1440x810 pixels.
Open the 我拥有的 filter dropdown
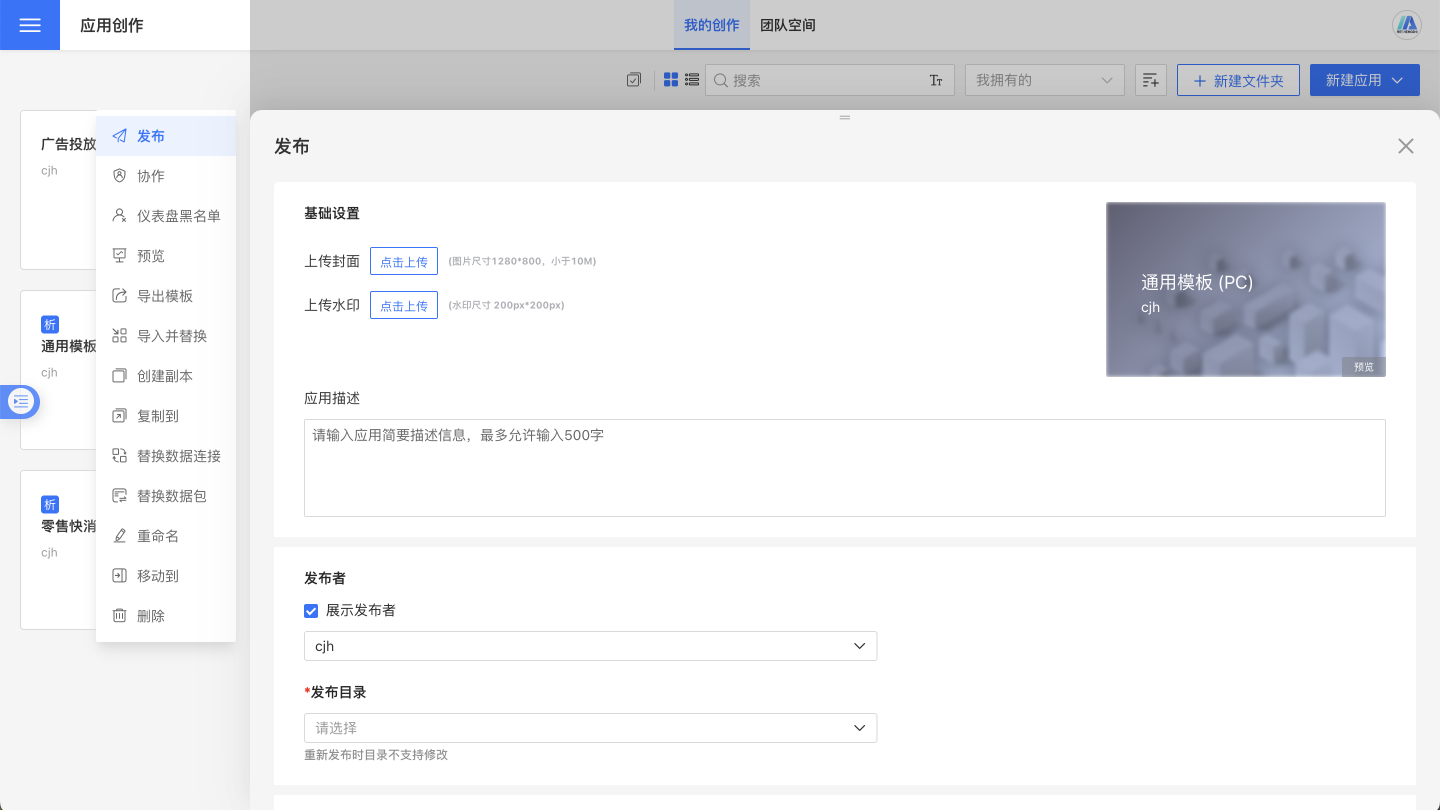pos(1044,80)
